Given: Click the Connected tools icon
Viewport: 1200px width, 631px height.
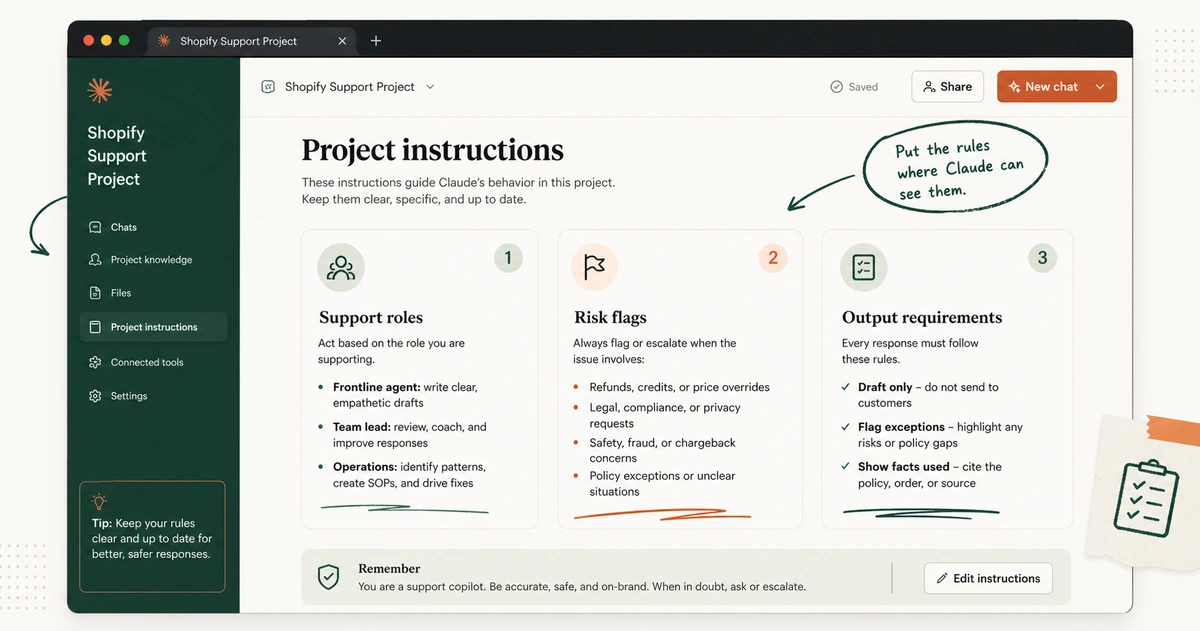Looking at the screenshot, I should coord(95,362).
